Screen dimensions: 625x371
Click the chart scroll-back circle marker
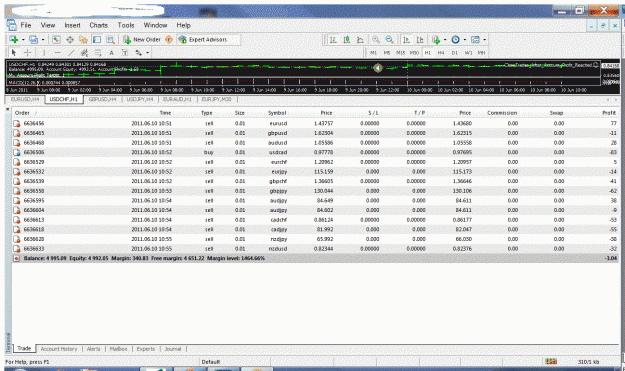pos(378,68)
